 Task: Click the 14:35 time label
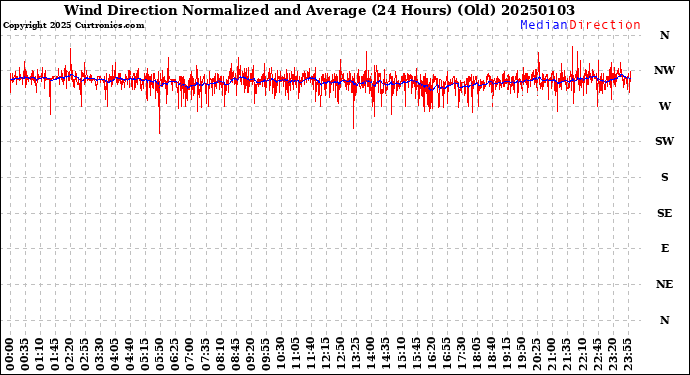coord(386,354)
